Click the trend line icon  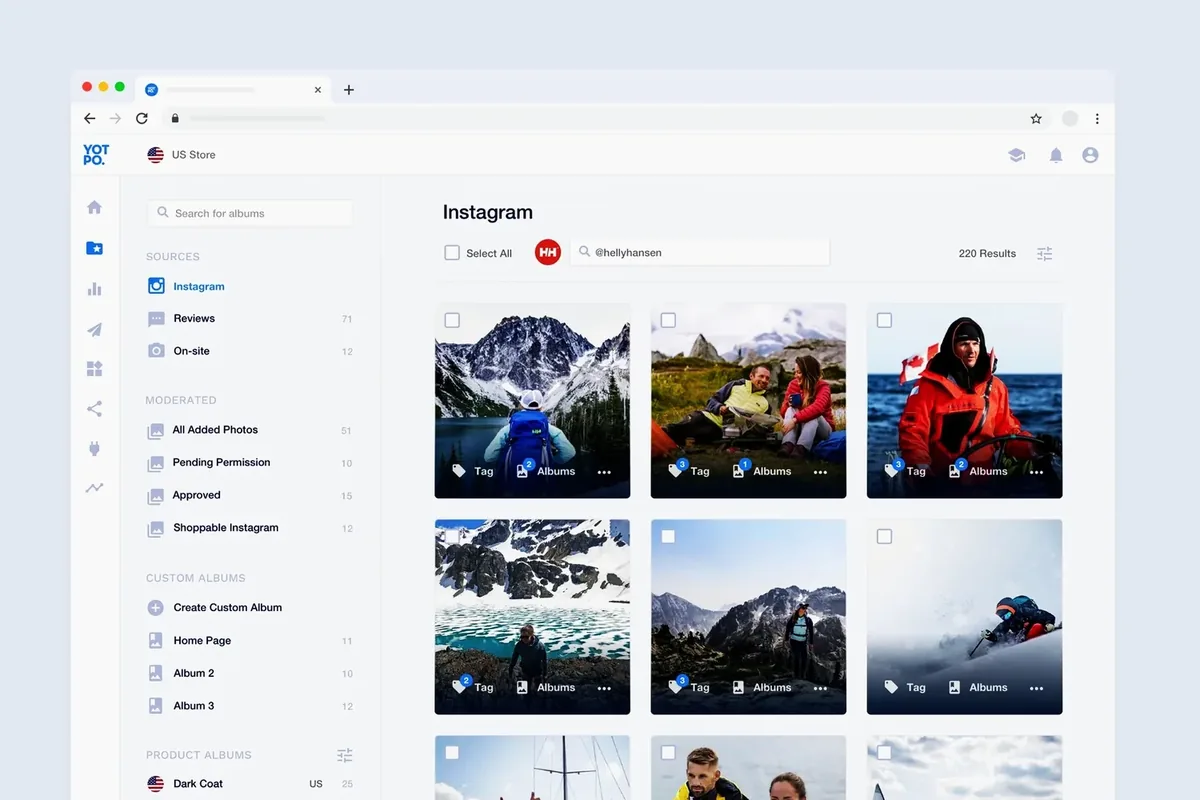coord(94,488)
